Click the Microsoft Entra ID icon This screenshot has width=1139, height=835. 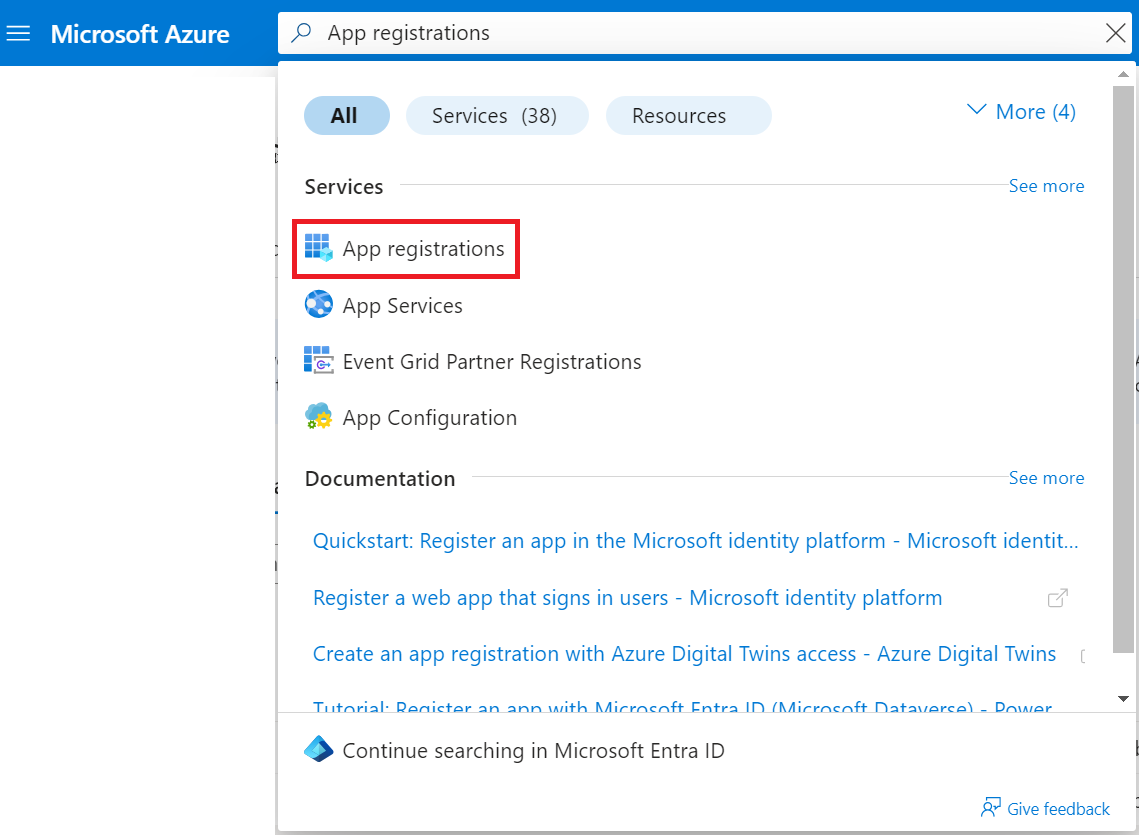point(318,750)
